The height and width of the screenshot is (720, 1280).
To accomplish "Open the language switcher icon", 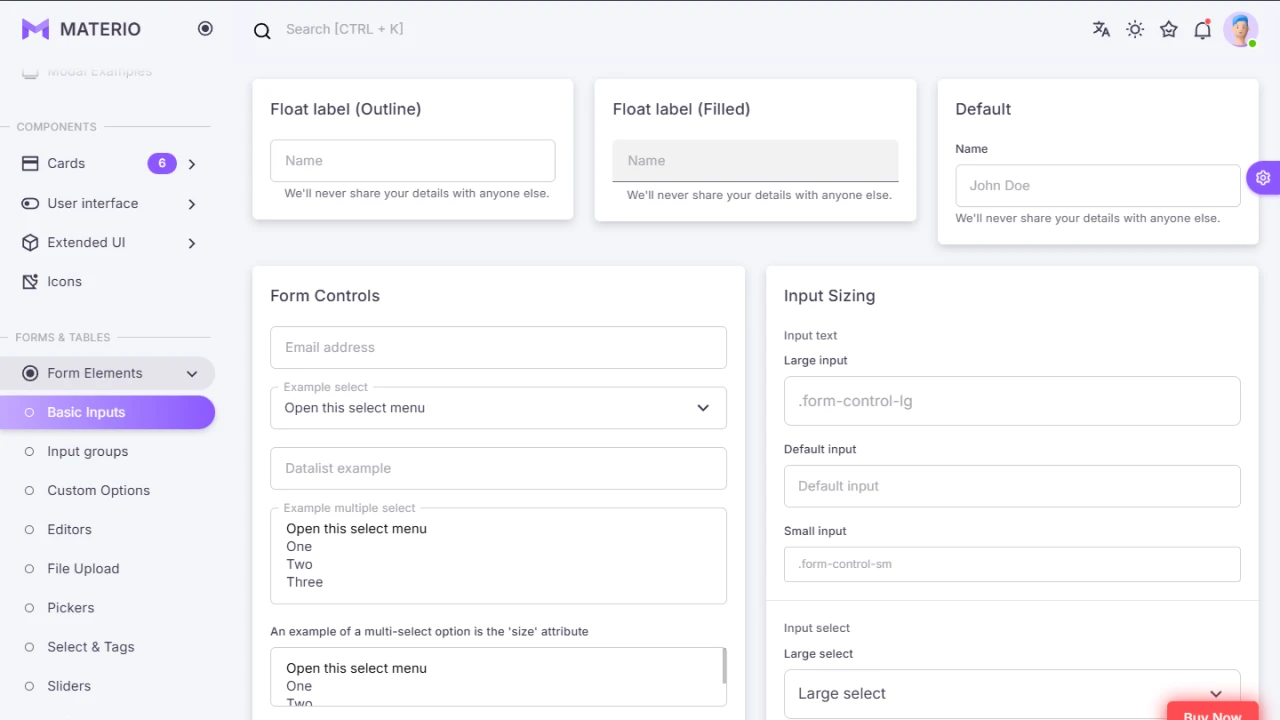I will point(1101,29).
